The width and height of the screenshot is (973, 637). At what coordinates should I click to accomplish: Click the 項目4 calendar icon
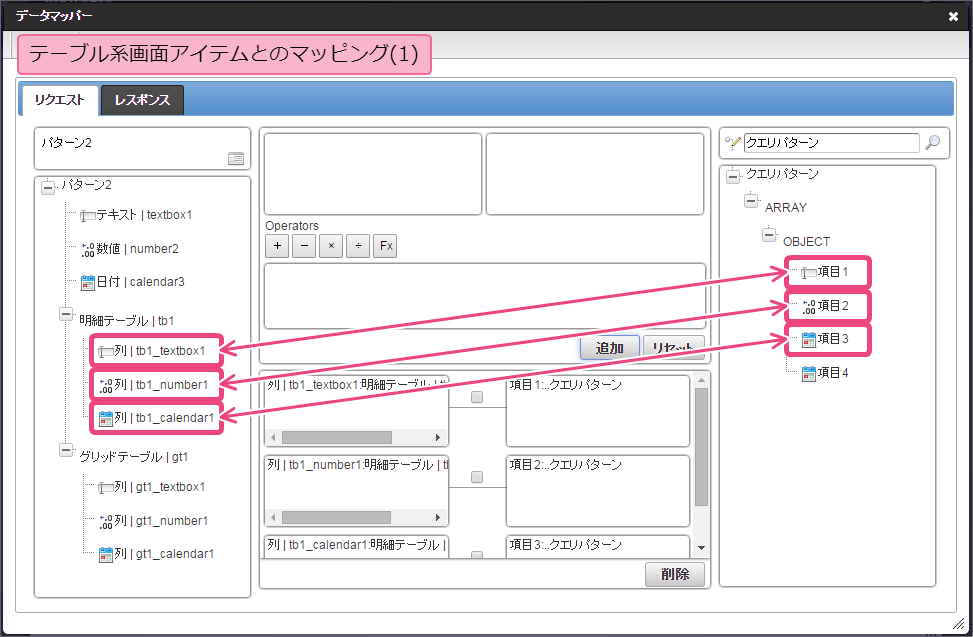pyautogui.click(x=809, y=374)
